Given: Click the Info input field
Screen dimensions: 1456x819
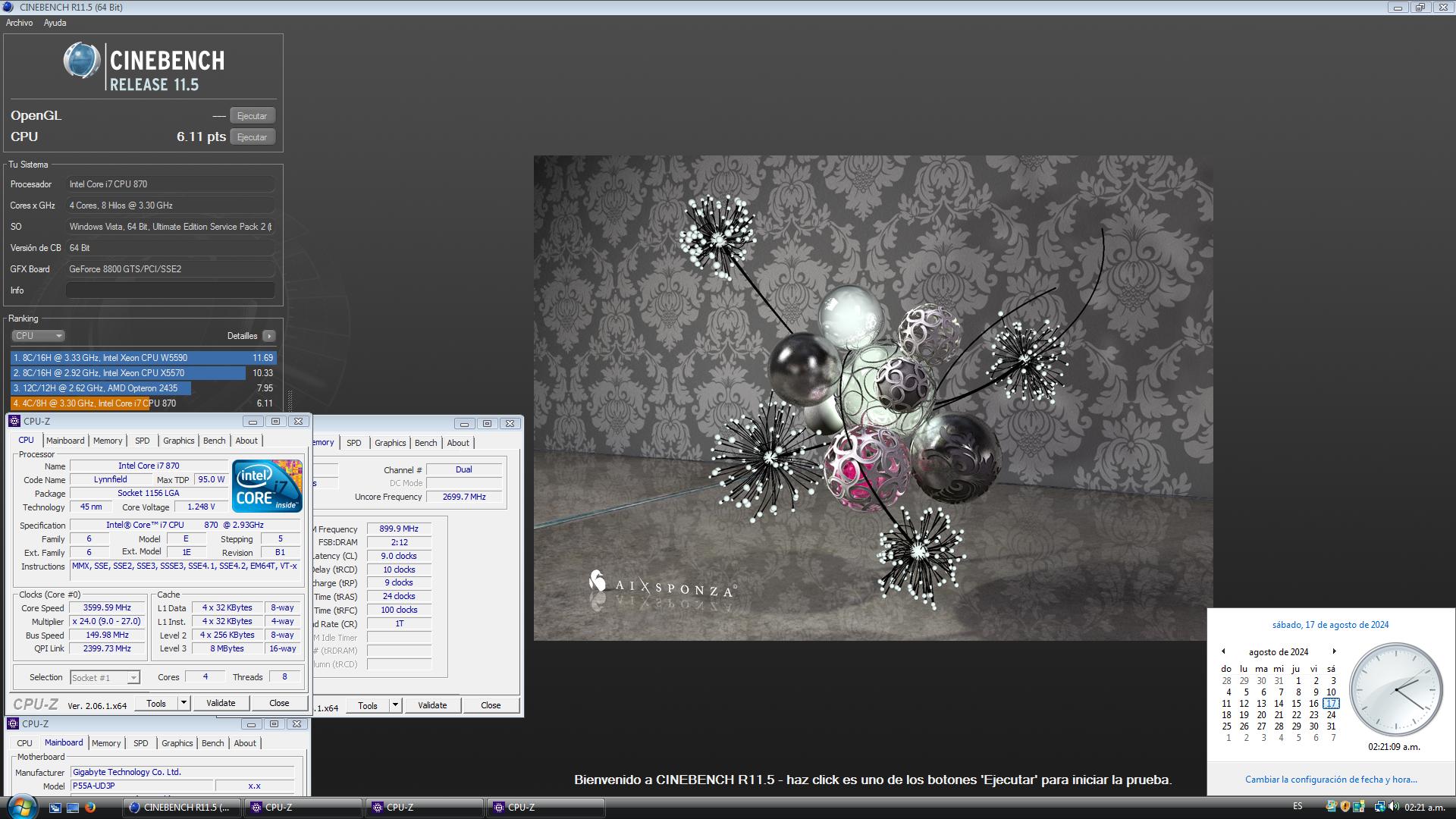Looking at the screenshot, I should coord(170,290).
